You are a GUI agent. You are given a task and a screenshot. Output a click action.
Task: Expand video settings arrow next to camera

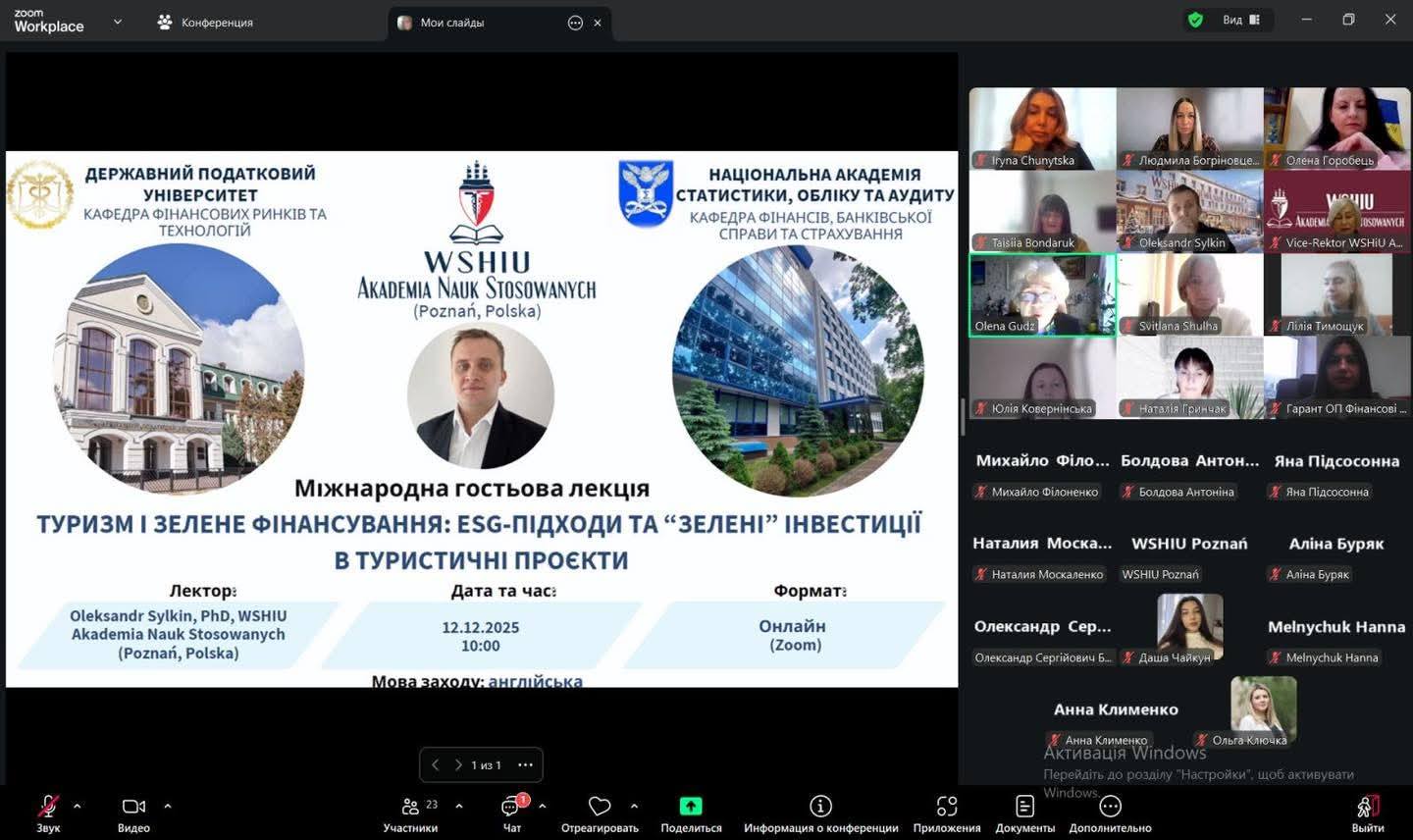pos(168,807)
